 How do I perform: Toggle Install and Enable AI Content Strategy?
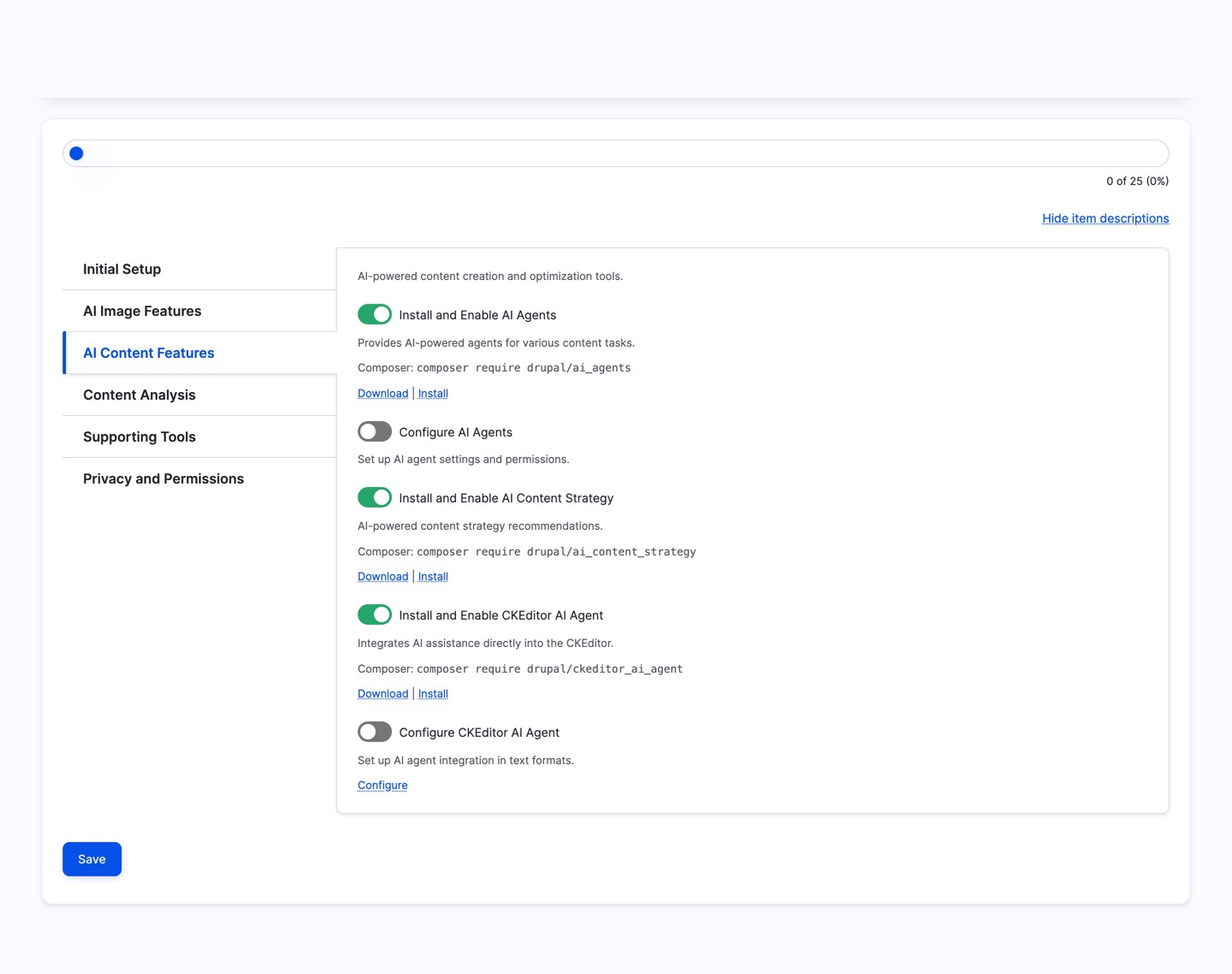pyautogui.click(x=375, y=498)
